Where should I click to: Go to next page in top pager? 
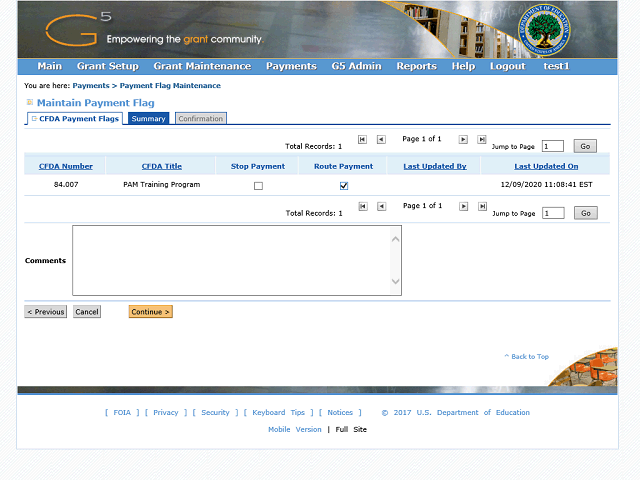[x=463, y=140]
